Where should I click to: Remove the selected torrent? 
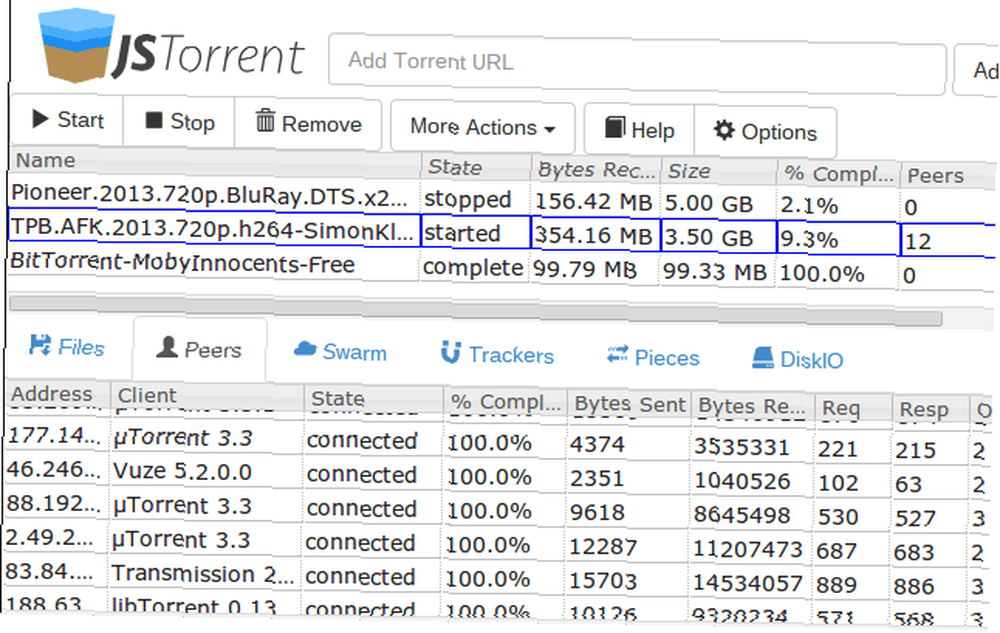pyautogui.click(x=309, y=124)
